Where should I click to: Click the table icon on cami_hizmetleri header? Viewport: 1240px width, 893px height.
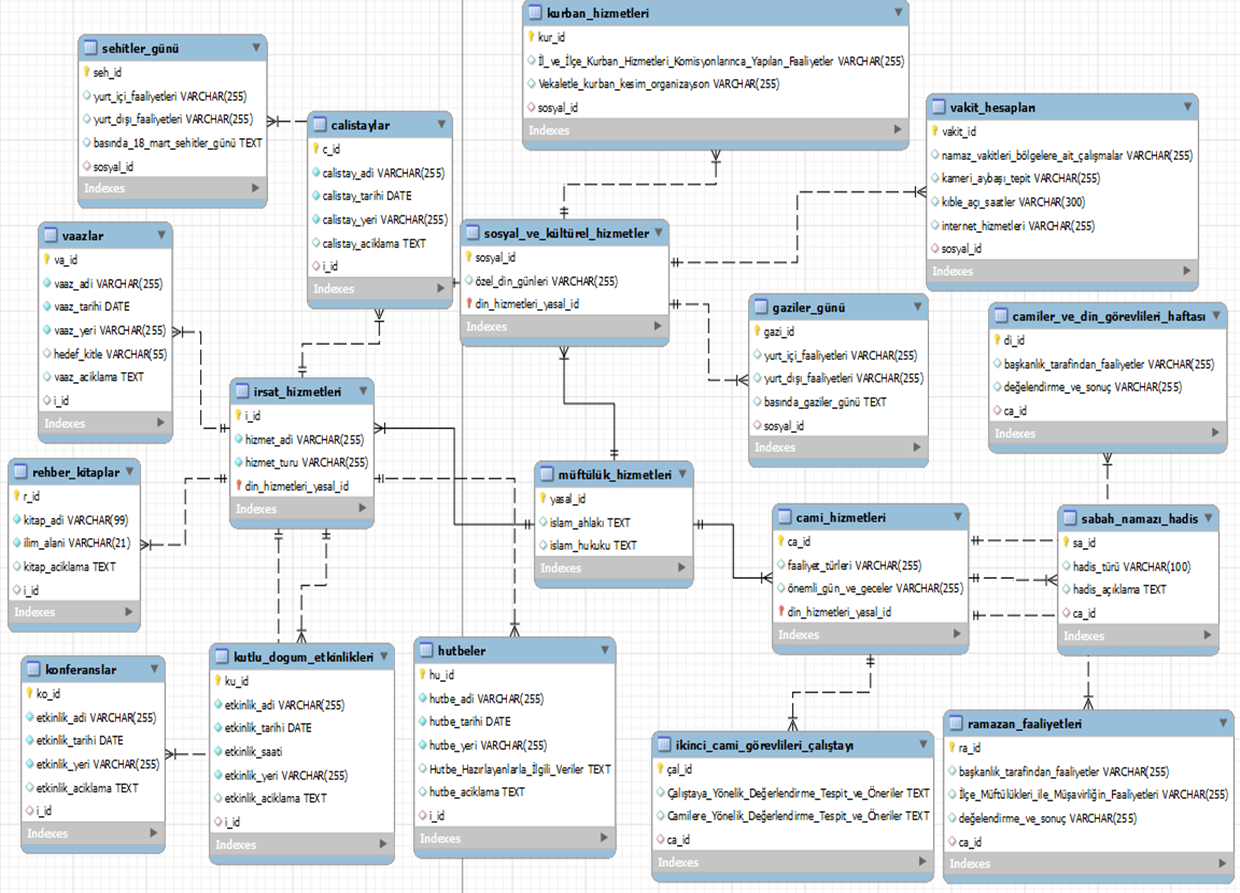784,517
